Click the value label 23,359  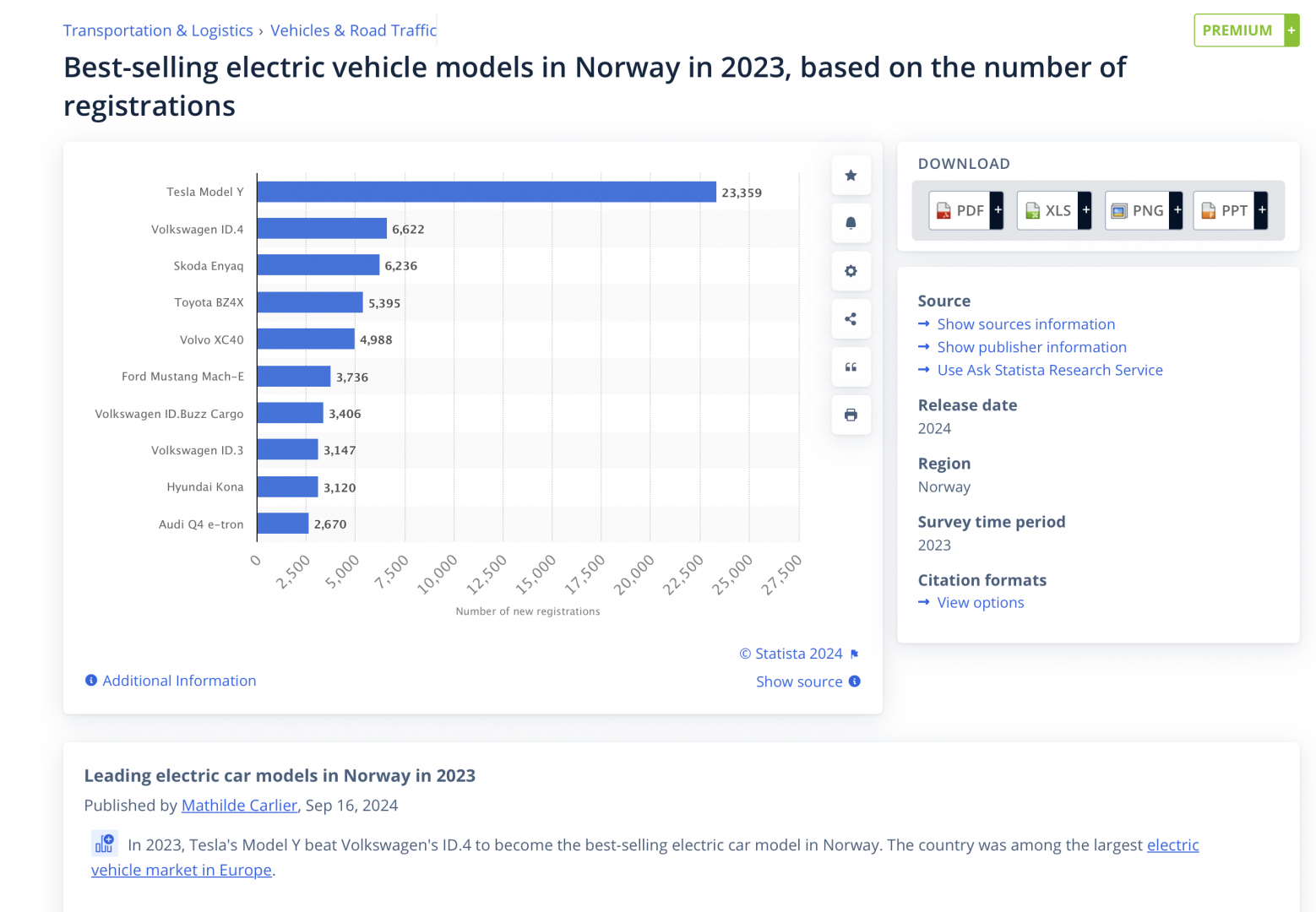742,193
